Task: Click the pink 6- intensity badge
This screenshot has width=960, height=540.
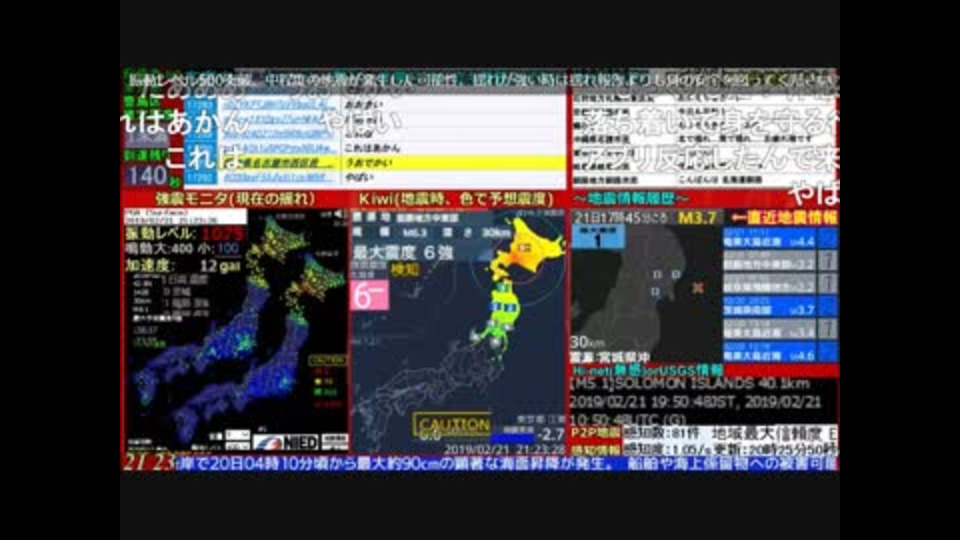Action: [370, 296]
